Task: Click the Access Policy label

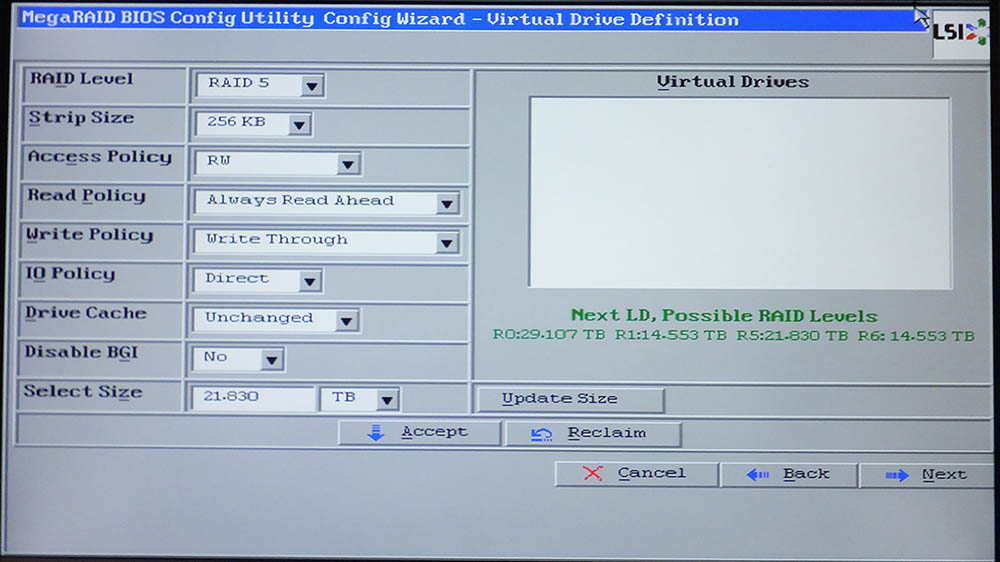Action: [x=99, y=157]
